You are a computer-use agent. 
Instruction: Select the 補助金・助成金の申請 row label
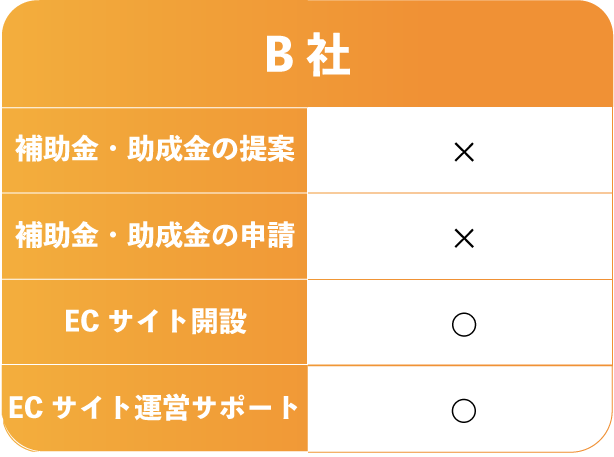pos(154,237)
